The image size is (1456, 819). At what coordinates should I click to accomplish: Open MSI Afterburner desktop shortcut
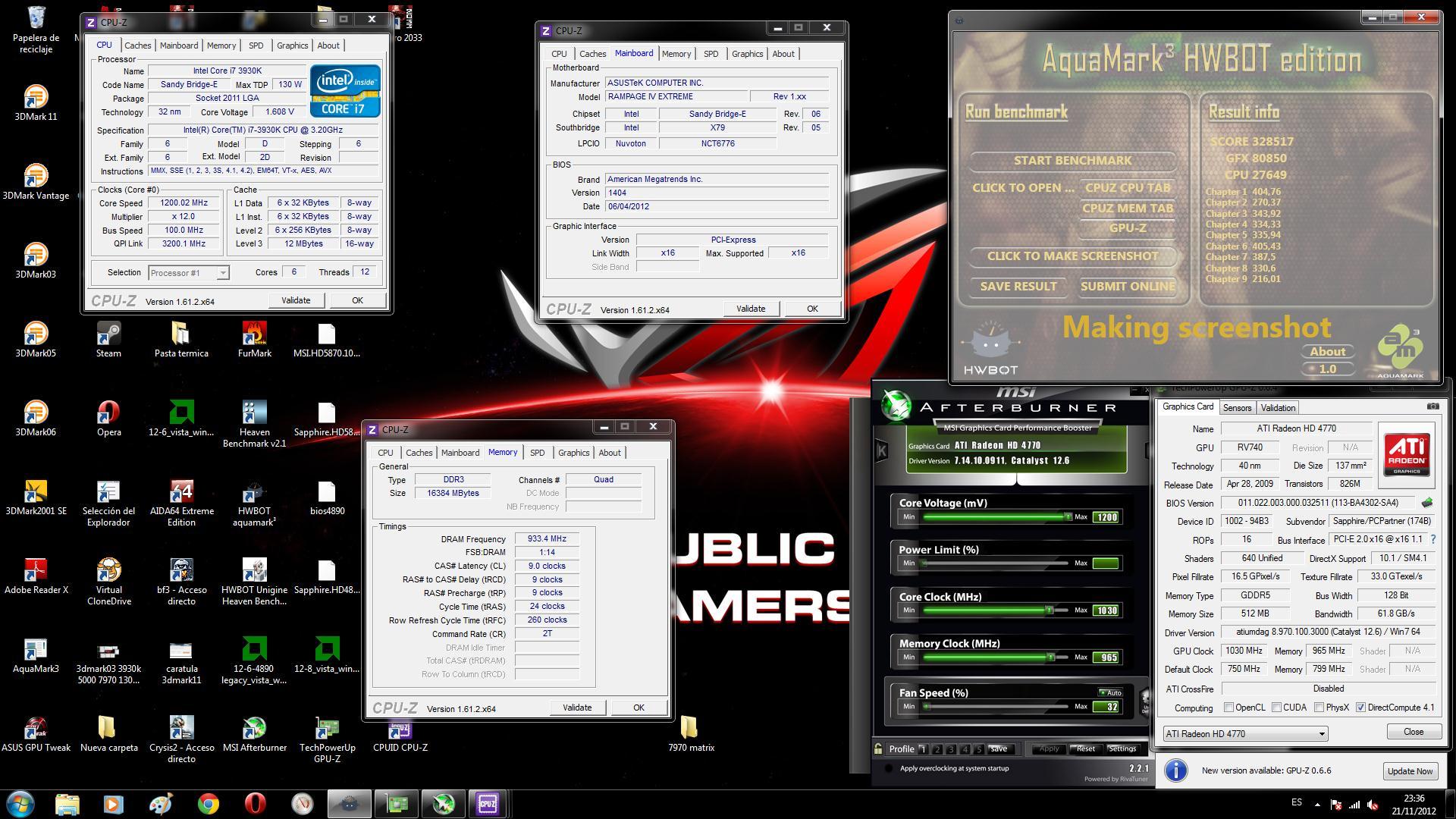pyautogui.click(x=254, y=733)
